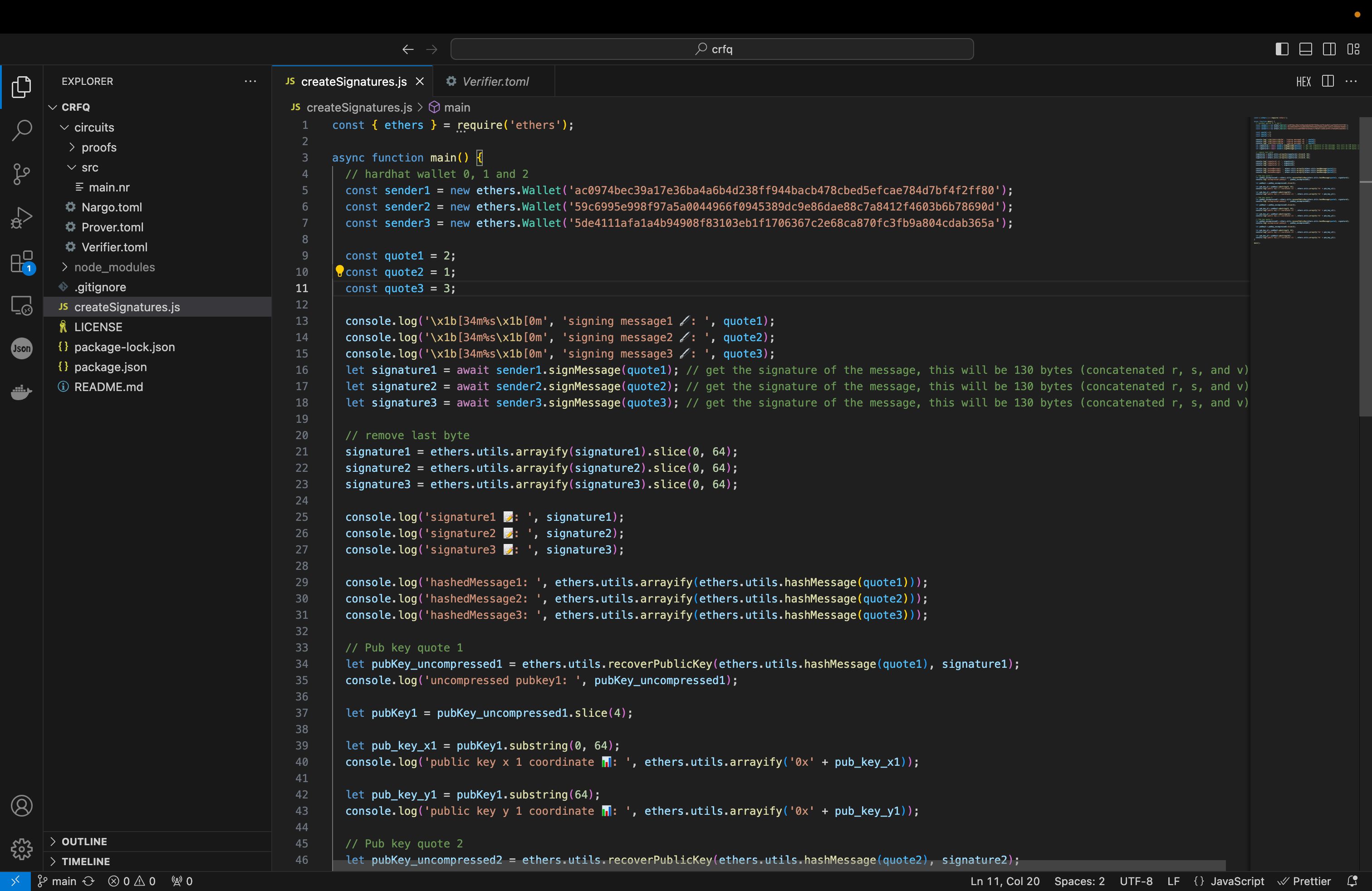Click line number 21 in the gutter
This screenshot has width=1372, height=891.
pyautogui.click(x=302, y=452)
